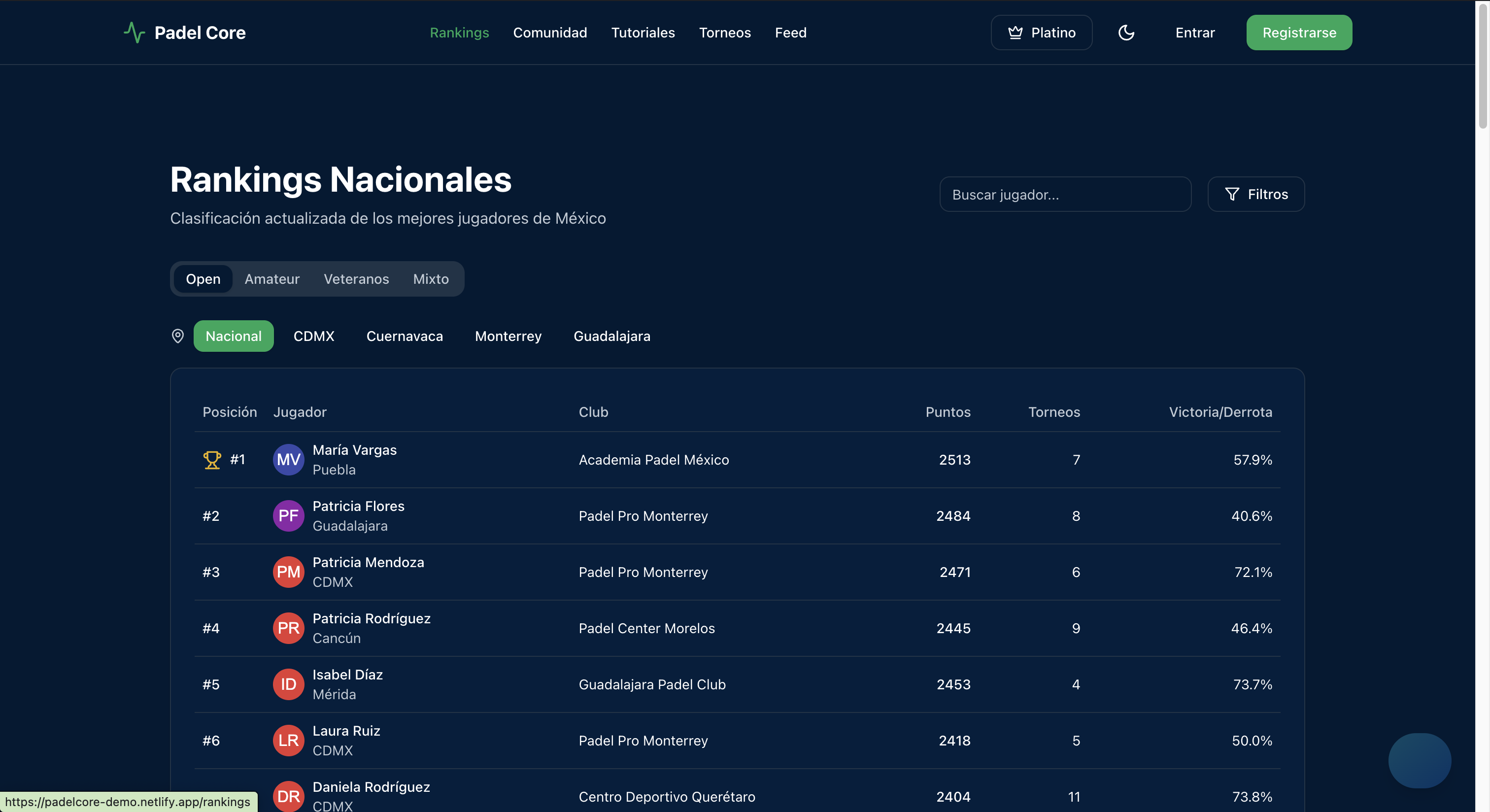Enable the Mixto category filter
The width and height of the screenshot is (1490, 812).
pos(430,279)
